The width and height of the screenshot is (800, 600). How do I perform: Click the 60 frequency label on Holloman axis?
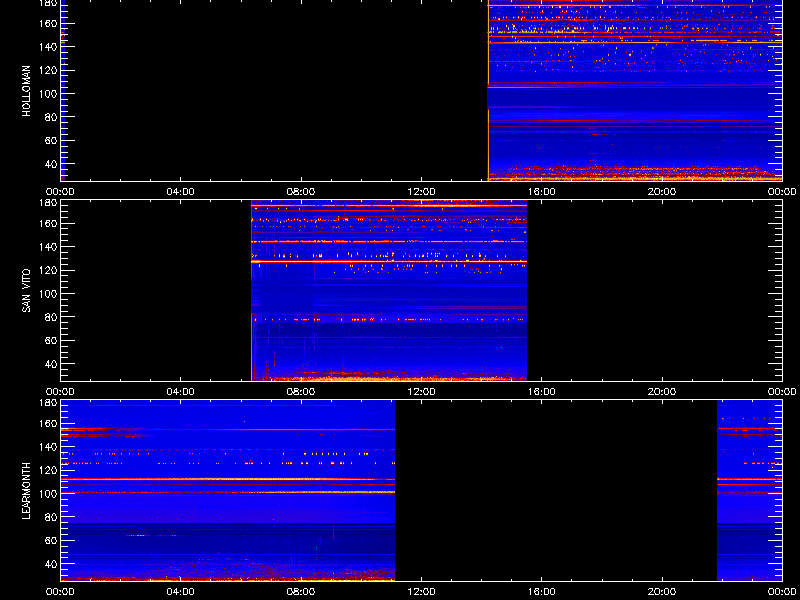point(51,140)
